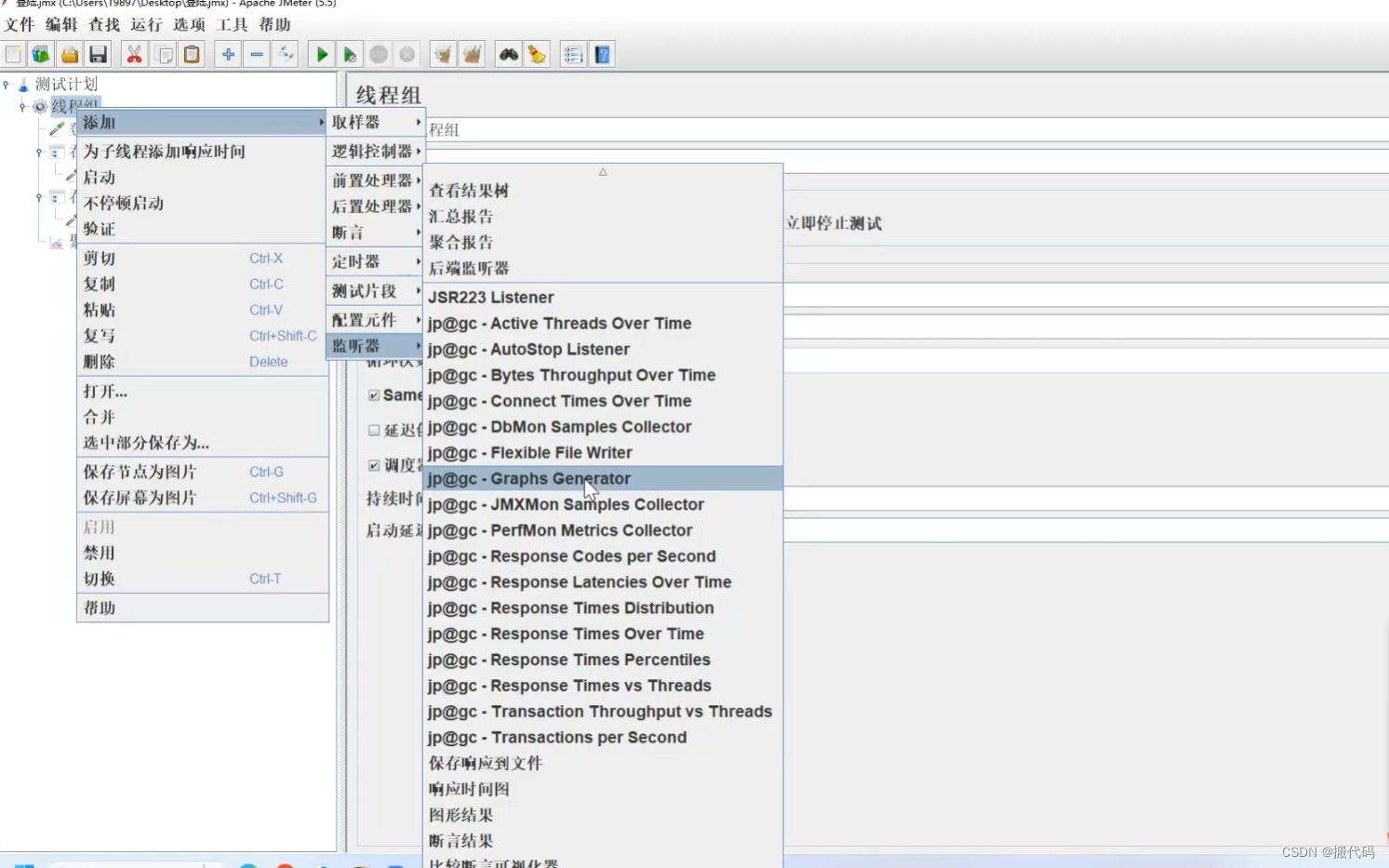Screen dimensions: 1389x868
Task: Save the test plan with floppy icon
Action: pyautogui.click(x=98, y=55)
